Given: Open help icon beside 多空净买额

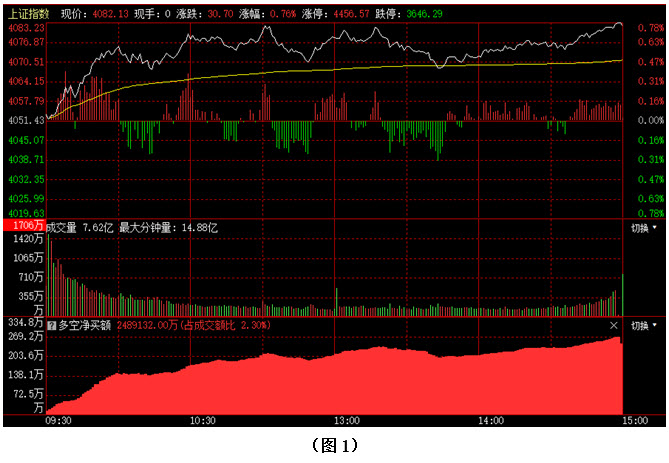Looking at the screenshot, I should (52, 326).
